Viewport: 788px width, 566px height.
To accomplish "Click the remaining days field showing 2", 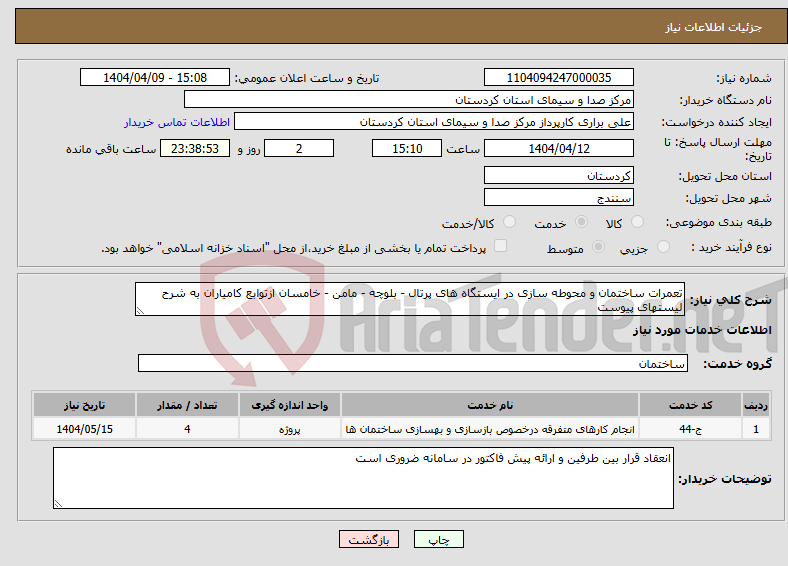I will (299, 148).
